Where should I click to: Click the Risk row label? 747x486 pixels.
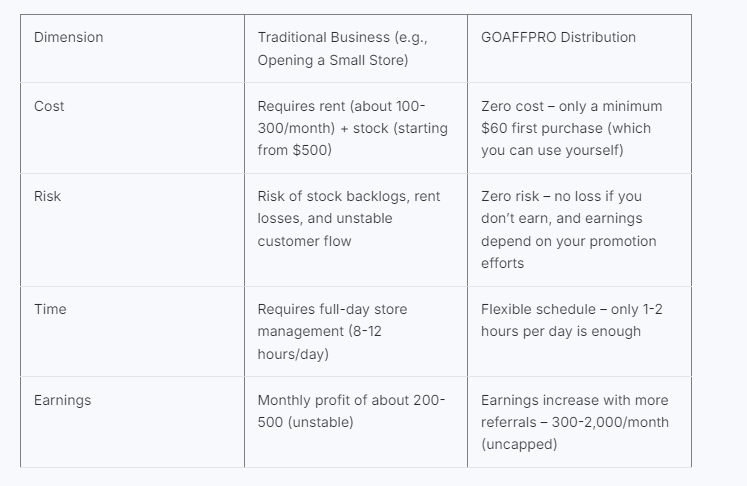click(x=47, y=196)
